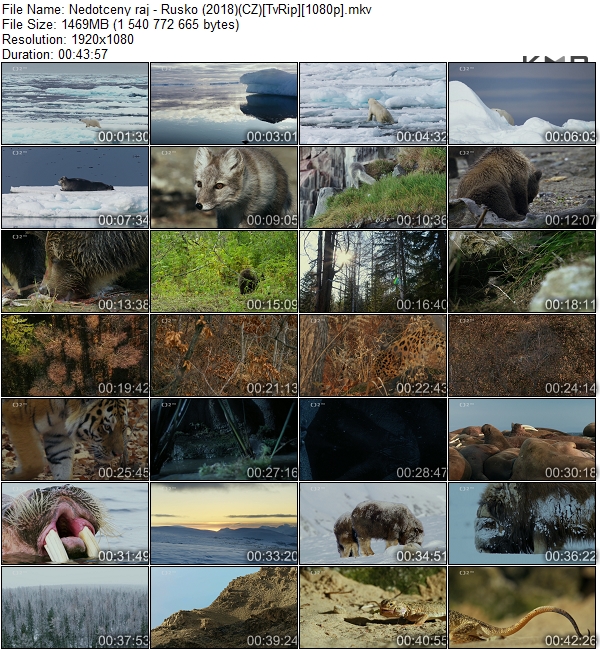Open the snake thumbnail at 00:42:26
This screenshot has height=650, width=600.
[x=522, y=608]
